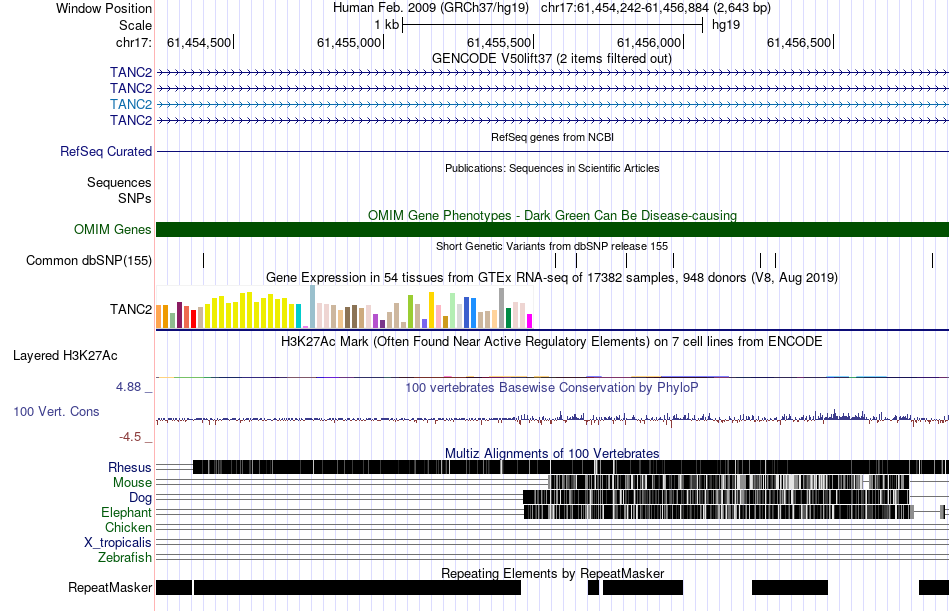Viewport: 950px width, 611px height.
Task: Click the Zebrafish species label
Action: (125, 557)
